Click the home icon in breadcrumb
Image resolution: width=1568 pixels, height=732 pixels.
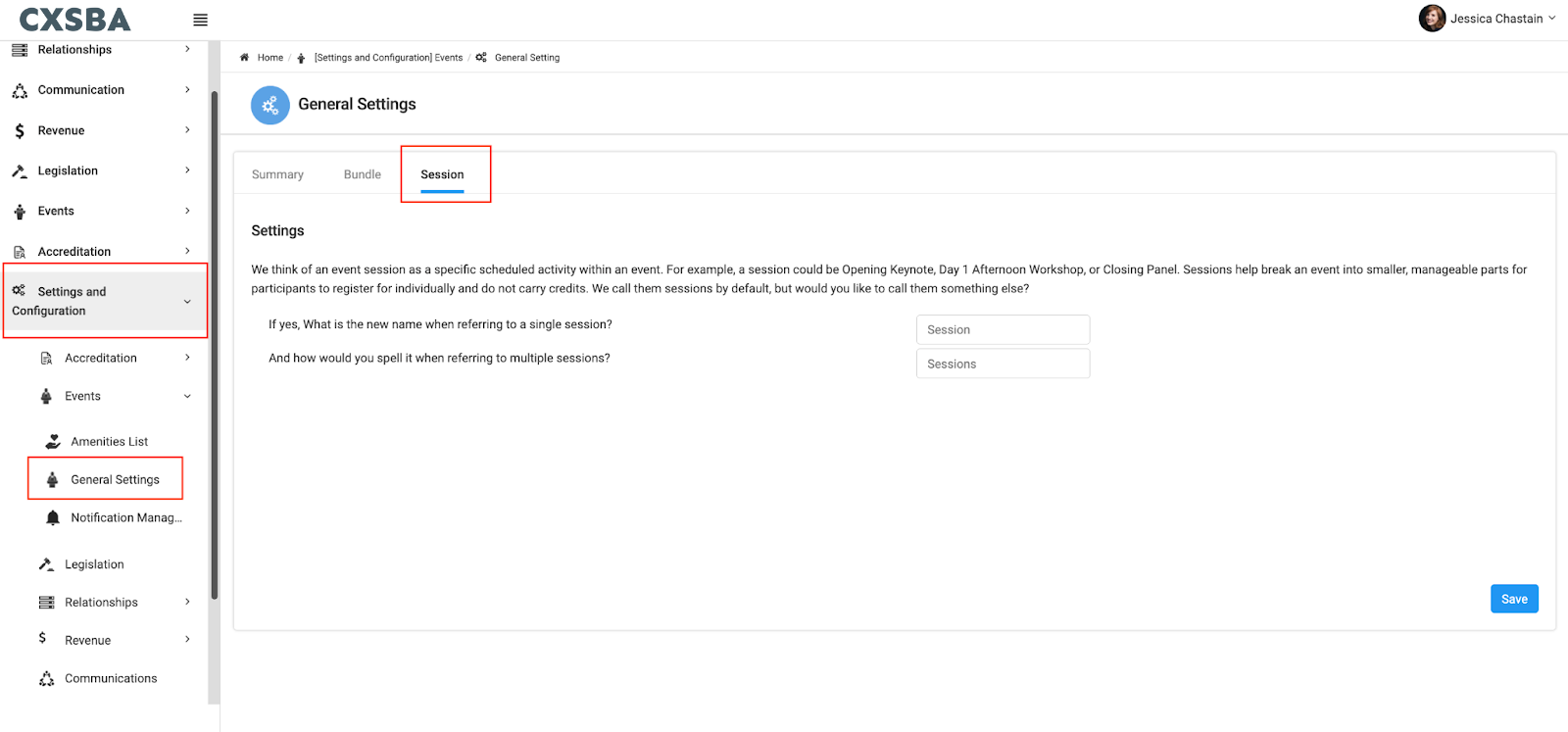pos(245,58)
